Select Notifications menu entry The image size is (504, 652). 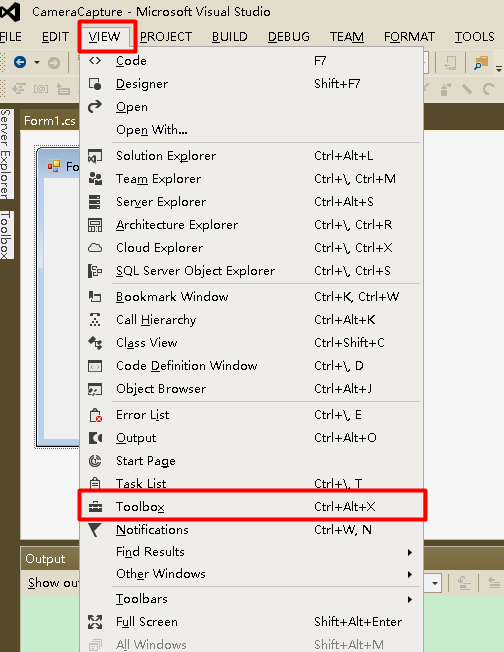pyautogui.click(x=252, y=530)
